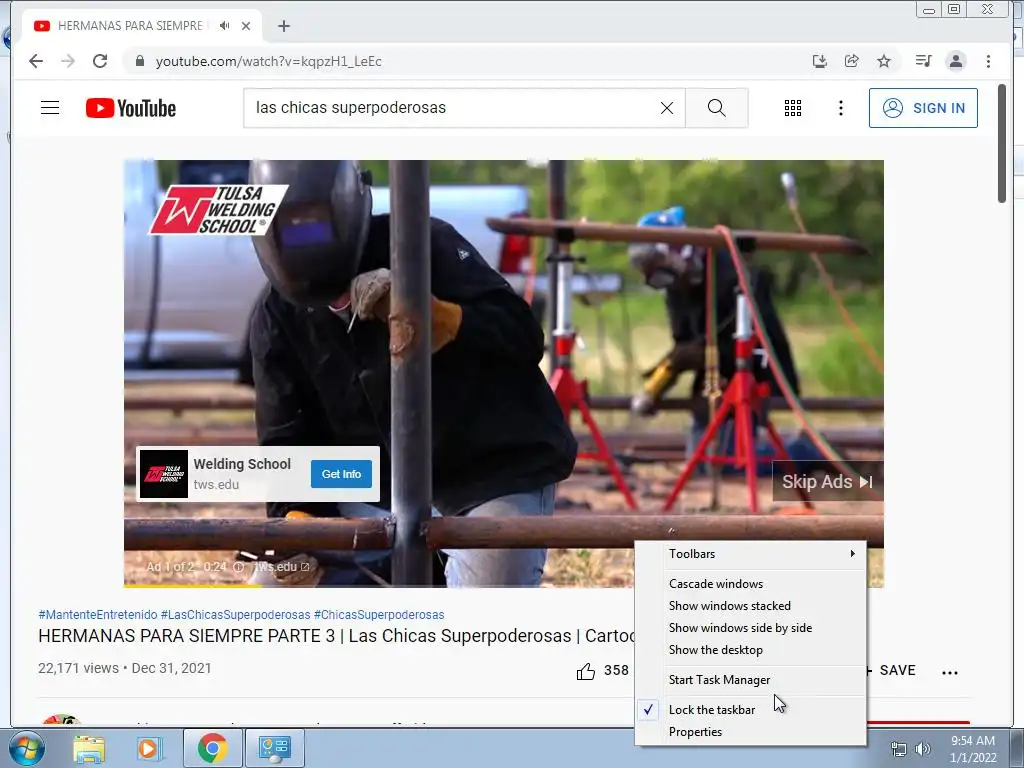Open the Chrome profile avatar
Screen dimensions: 1024x768
[x=956, y=61]
